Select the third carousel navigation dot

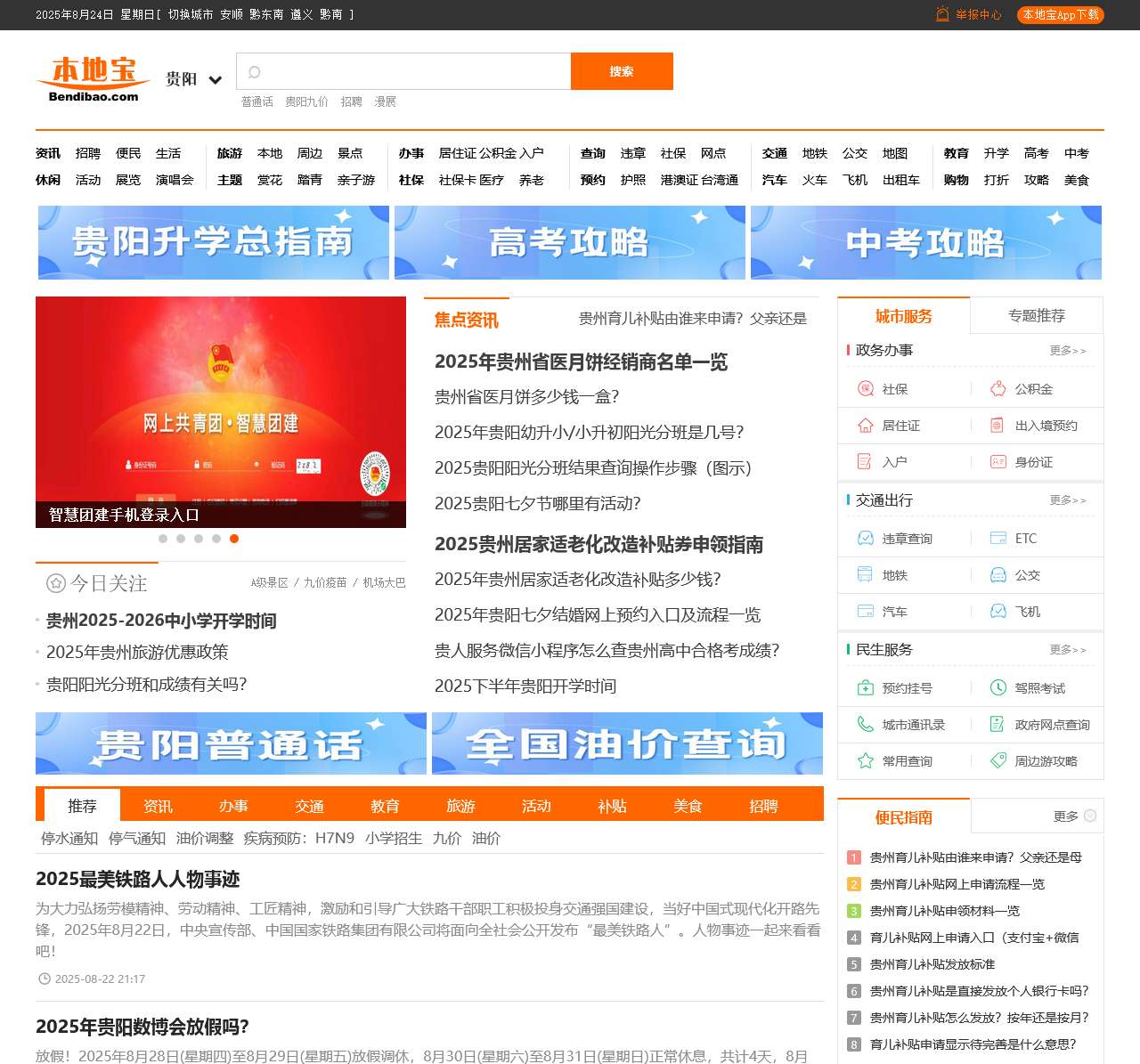click(x=199, y=539)
